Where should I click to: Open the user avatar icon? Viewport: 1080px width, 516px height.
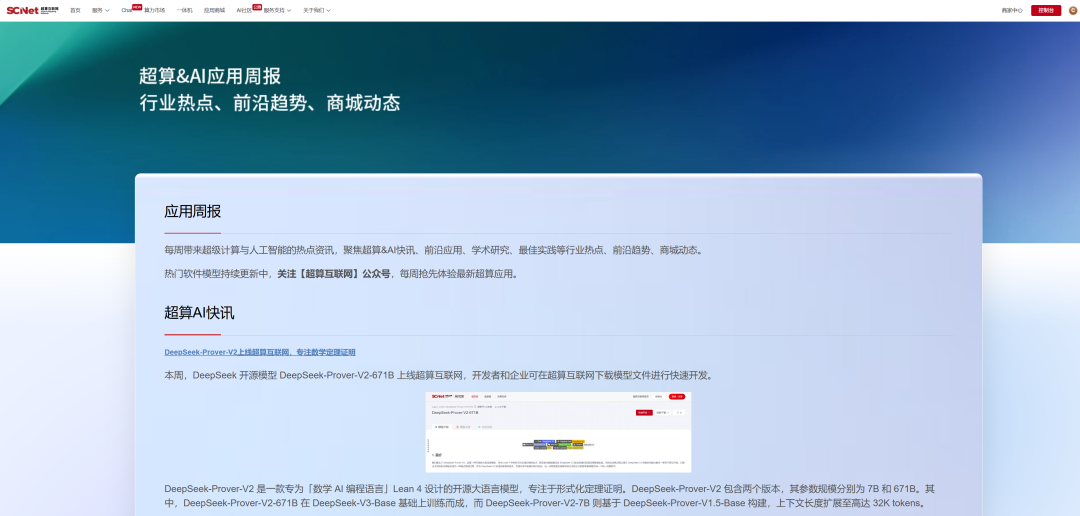(x=1072, y=10)
